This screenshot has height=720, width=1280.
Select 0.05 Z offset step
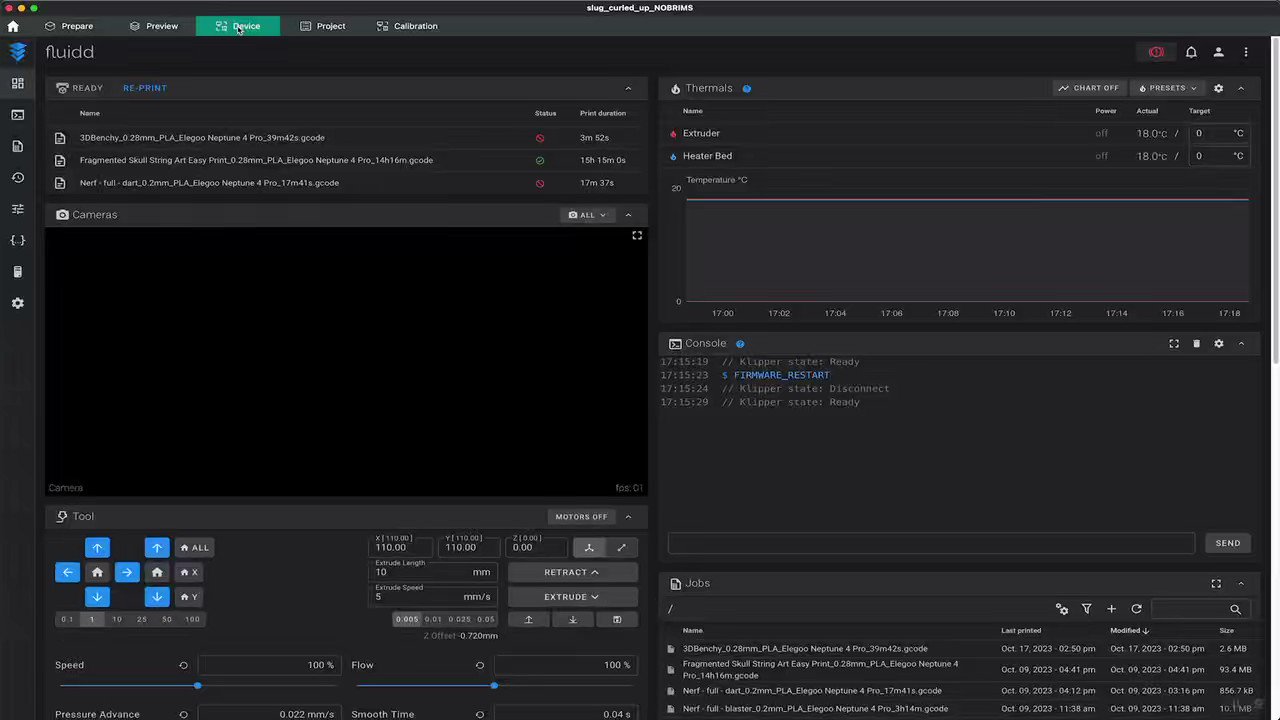pyautogui.click(x=486, y=619)
